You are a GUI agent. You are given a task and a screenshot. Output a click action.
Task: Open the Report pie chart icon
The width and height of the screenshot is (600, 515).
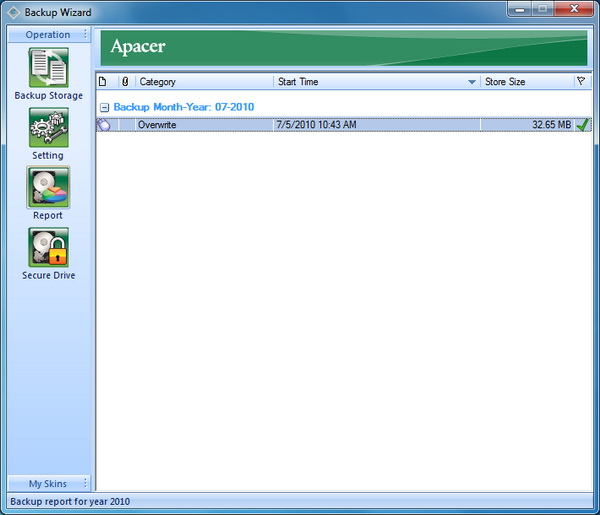(x=48, y=187)
